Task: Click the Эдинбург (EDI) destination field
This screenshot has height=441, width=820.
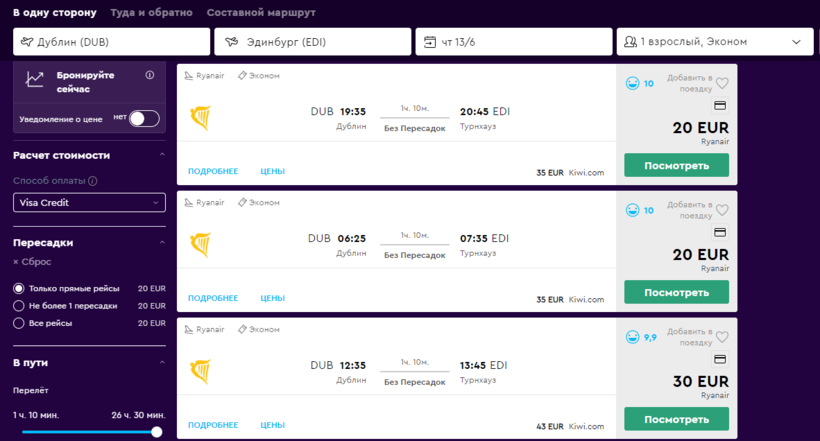Action: (x=313, y=42)
